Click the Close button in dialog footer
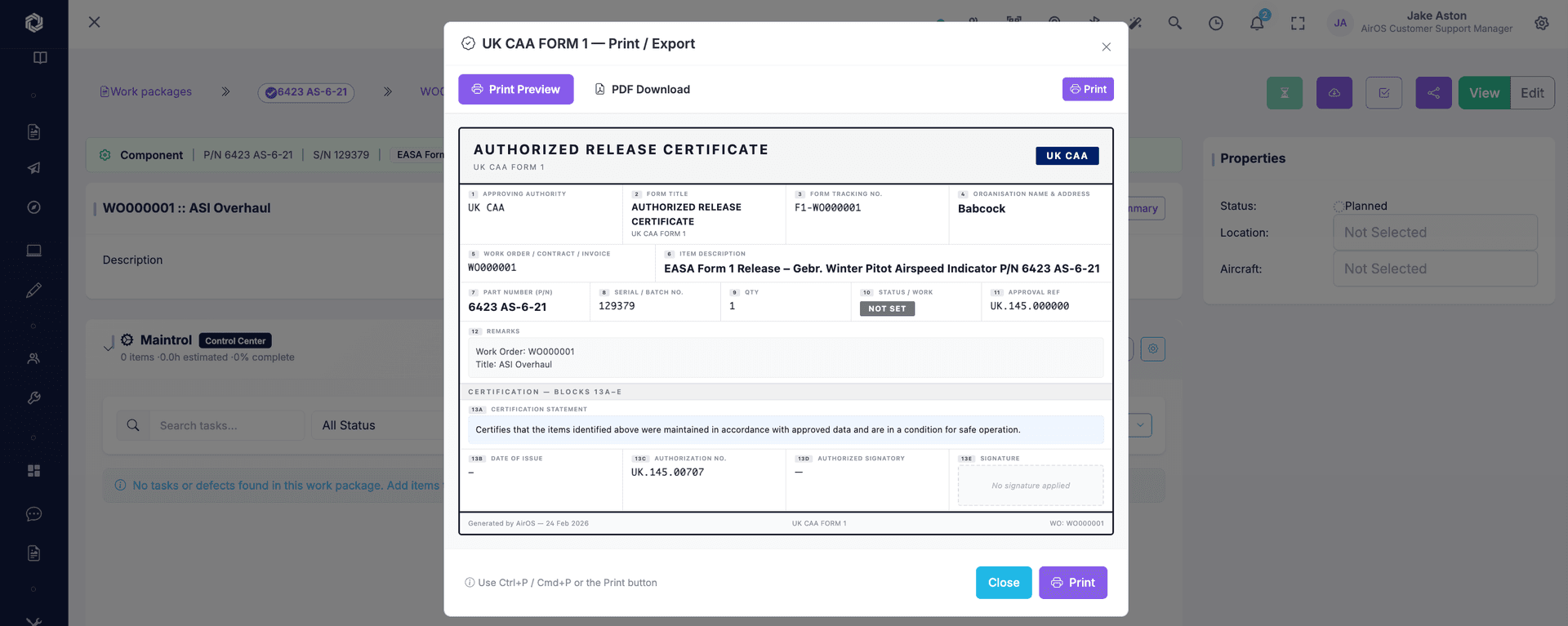The image size is (1568, 626). coord(1004,583)
